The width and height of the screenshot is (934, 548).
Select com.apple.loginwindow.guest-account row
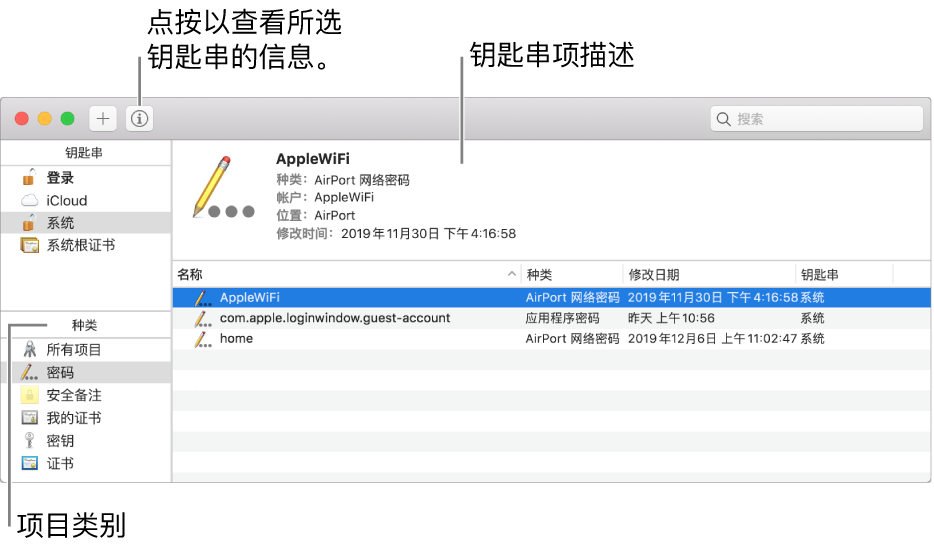point(552,318)
